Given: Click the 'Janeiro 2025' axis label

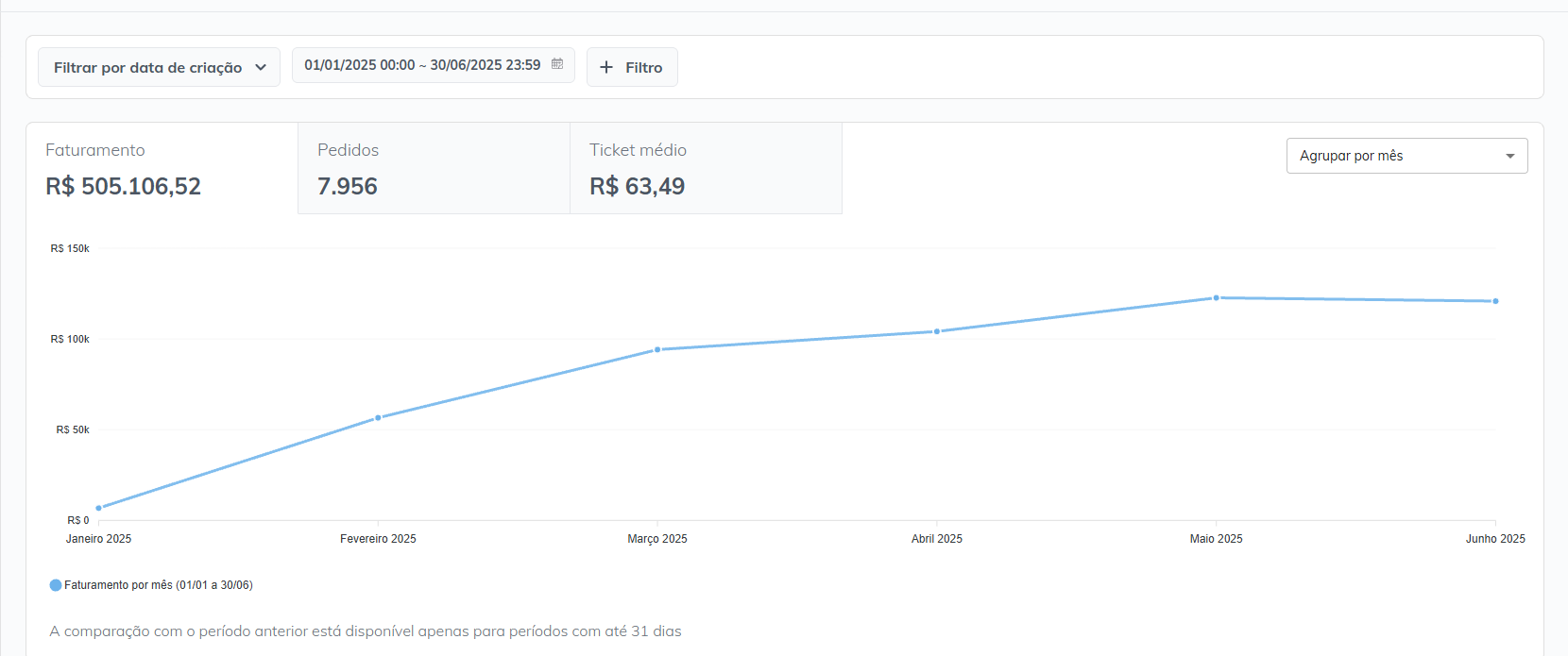Looking at the screenshot, I should 98,539.
